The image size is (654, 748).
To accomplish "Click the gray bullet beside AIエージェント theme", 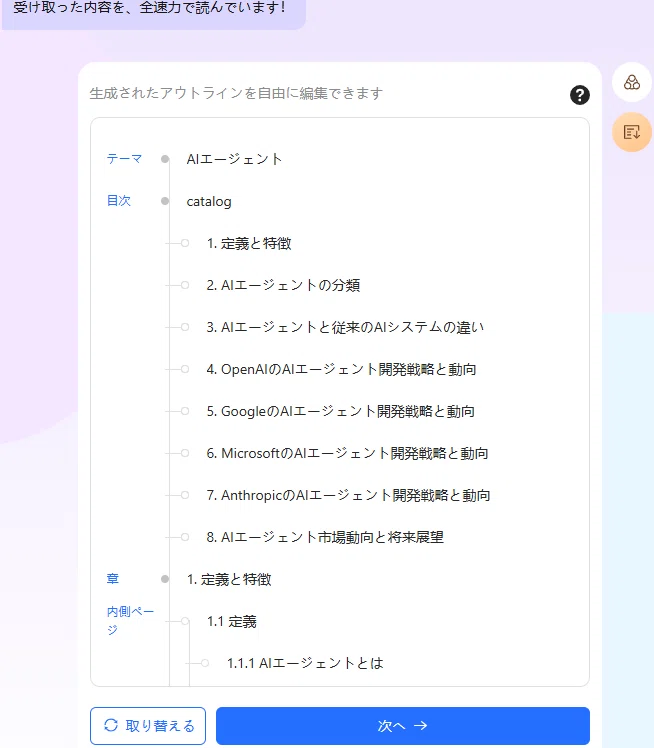I will pyautogui.click(x=165, y=159).
